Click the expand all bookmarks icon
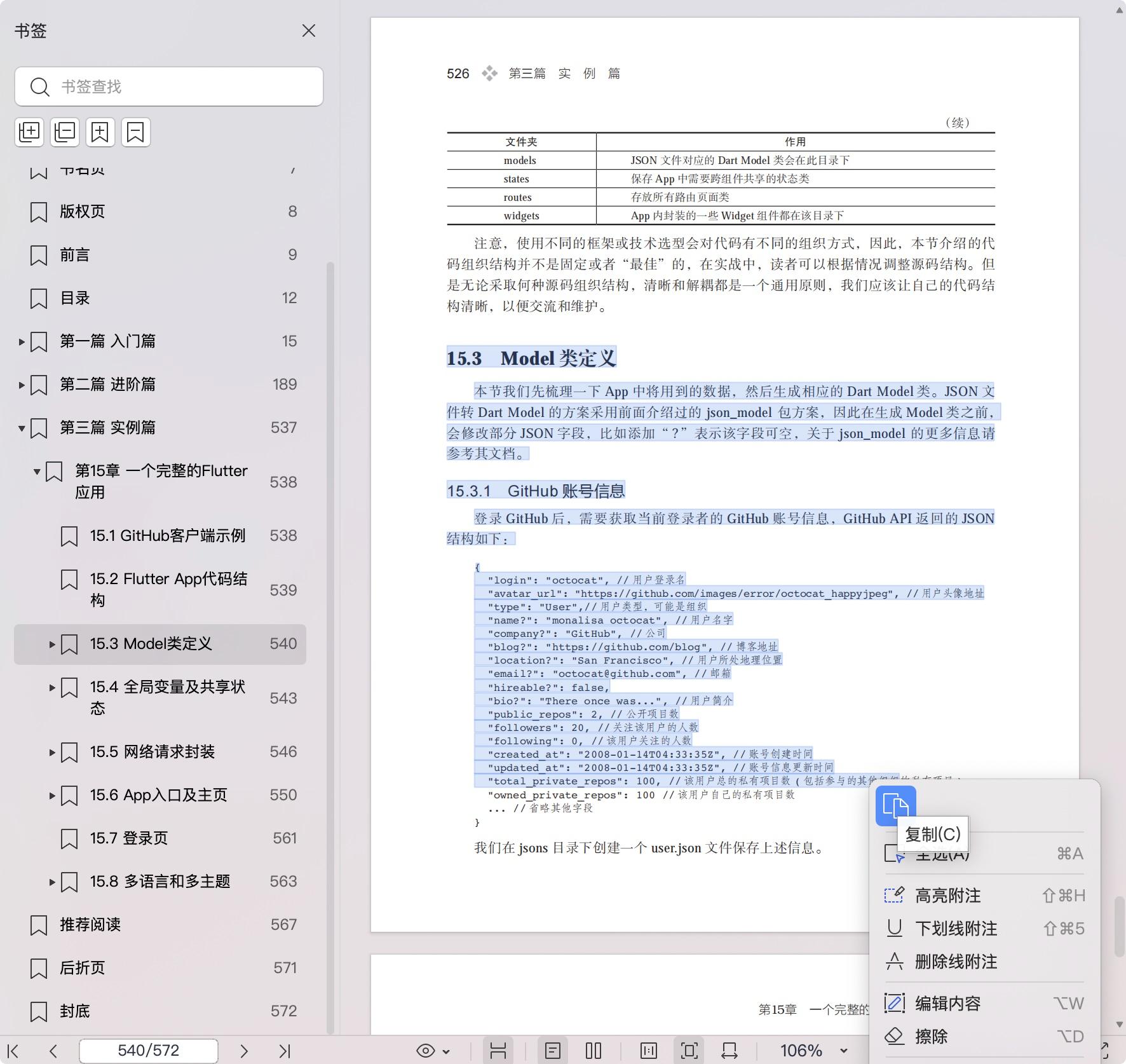This screenshot has height=1064, width=1126. pos(29,132)
